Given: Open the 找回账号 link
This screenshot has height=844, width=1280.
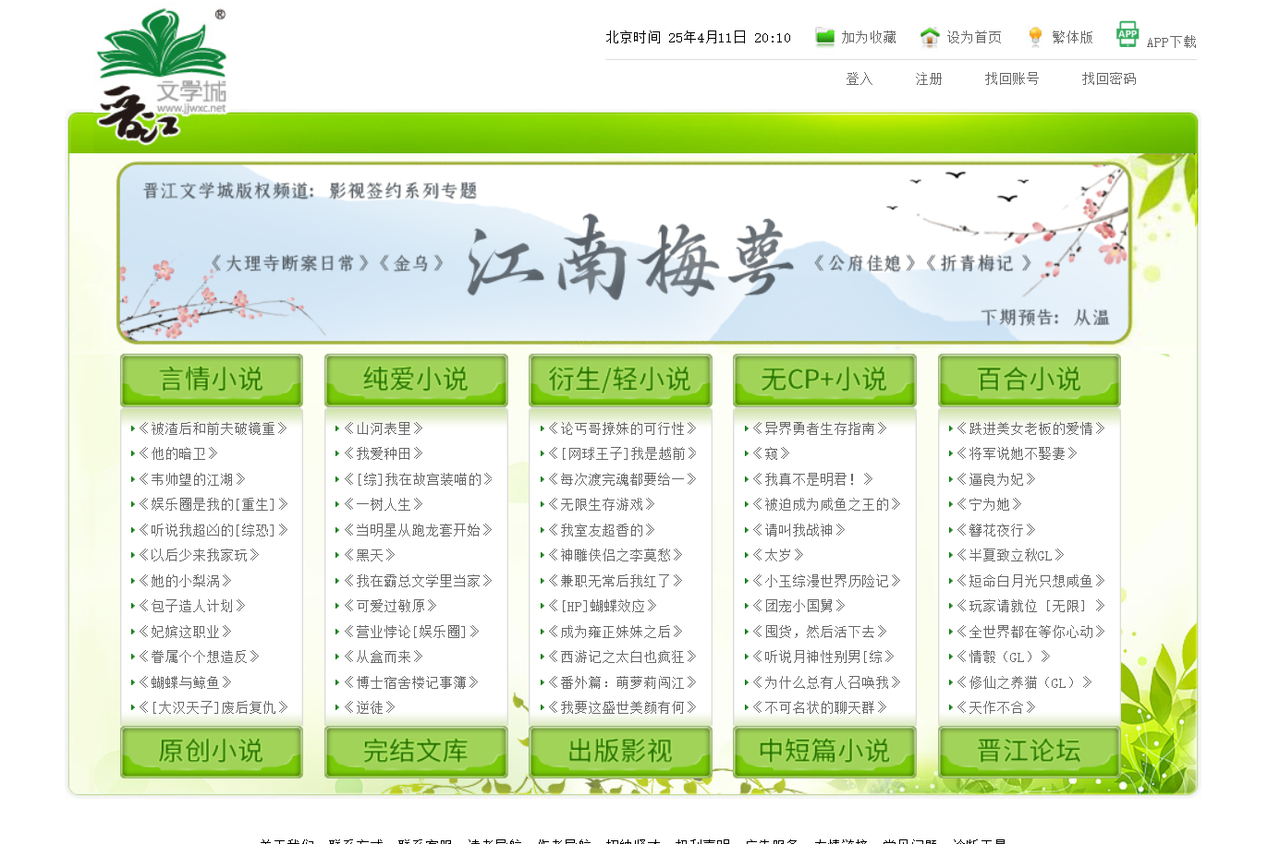Looking at the screenshot, I should click(x=1012, y=79).
